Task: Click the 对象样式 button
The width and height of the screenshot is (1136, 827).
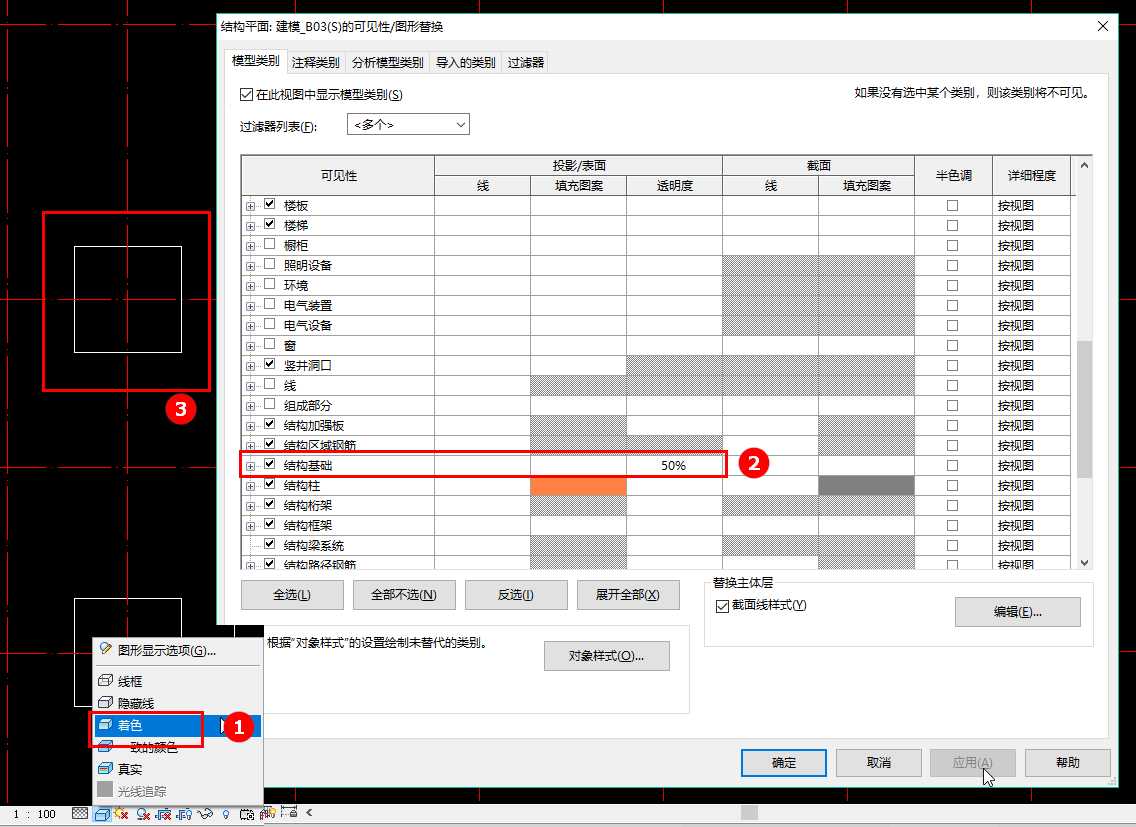Action: pyautogui.click(x=606, y=656)
